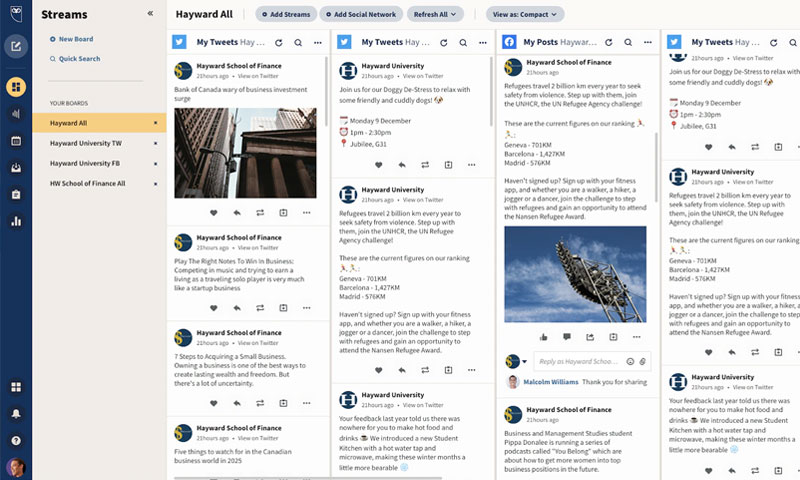Open the analytics bar chart icon
Screen dimensions: 800x480
pyautogui.click(x=16, y=221)
